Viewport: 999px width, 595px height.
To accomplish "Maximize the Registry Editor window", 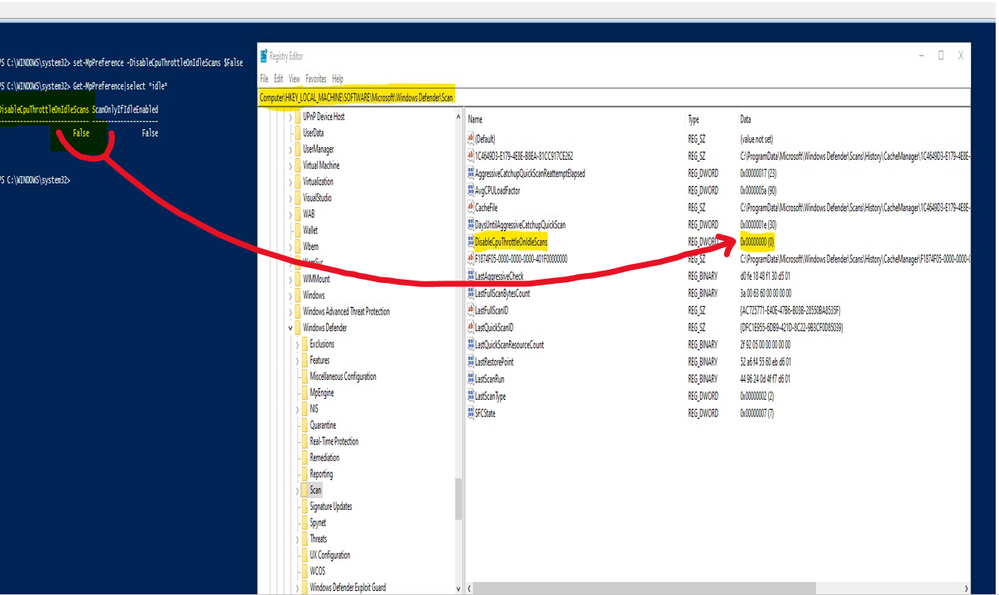I will coord(940,56).
